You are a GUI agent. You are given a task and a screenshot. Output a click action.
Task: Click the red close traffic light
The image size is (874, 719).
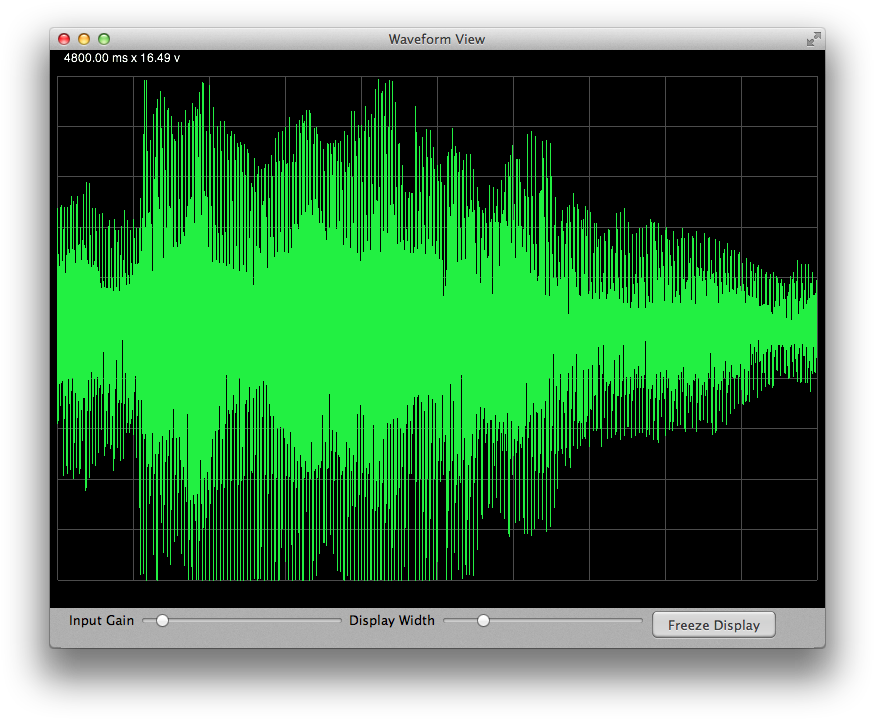[x=63, y=38]
